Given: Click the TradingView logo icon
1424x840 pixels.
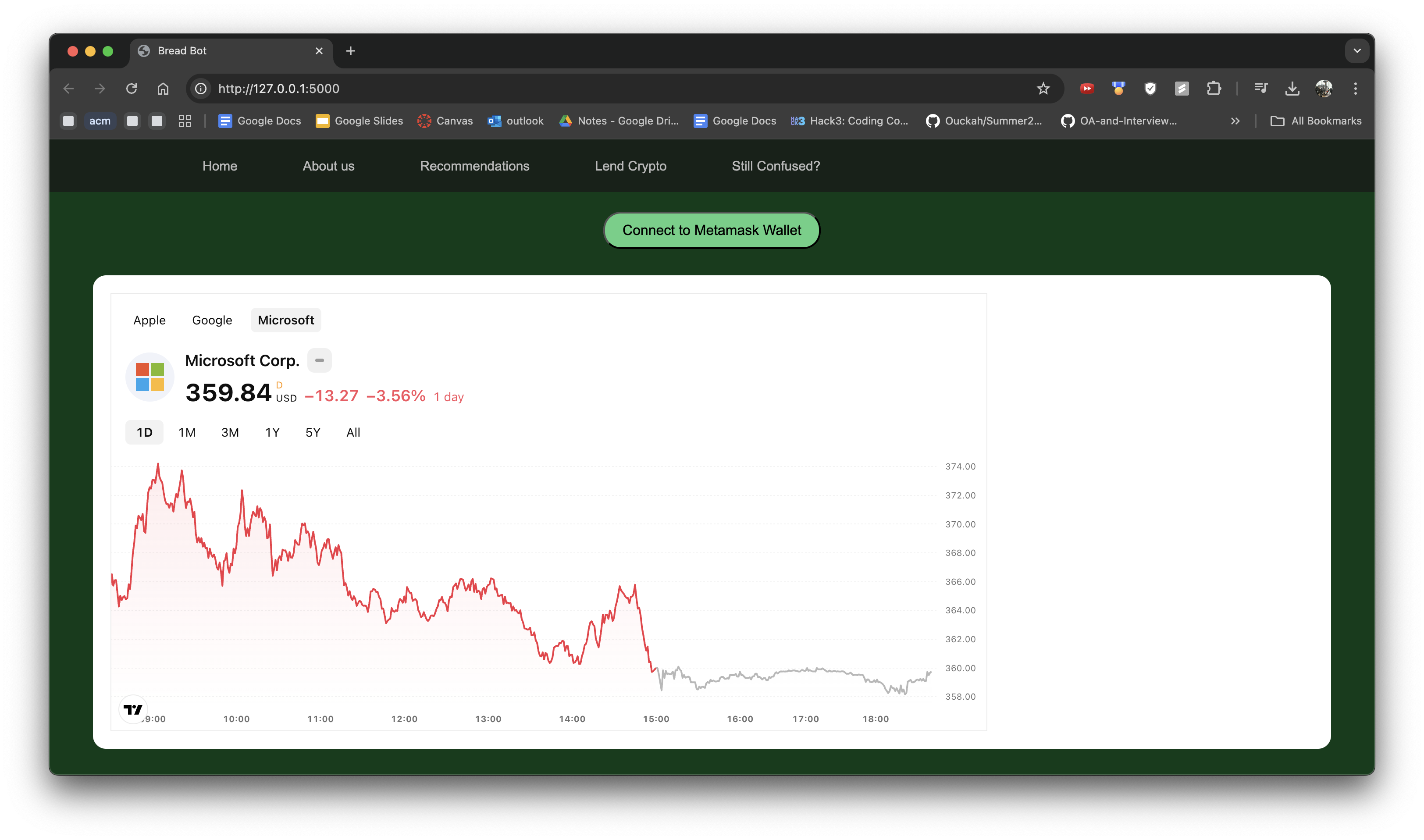Looking at the screenshot, I should point(133,709).
